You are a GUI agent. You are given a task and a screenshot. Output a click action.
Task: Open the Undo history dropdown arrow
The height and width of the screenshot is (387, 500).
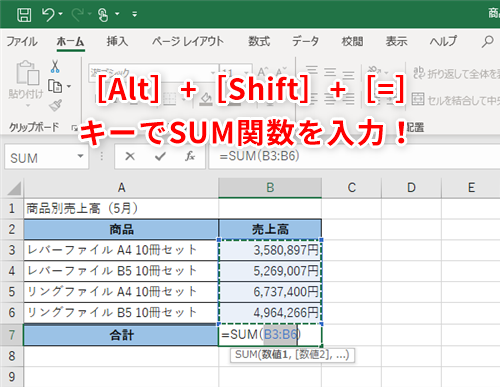[x=61, y=14]
